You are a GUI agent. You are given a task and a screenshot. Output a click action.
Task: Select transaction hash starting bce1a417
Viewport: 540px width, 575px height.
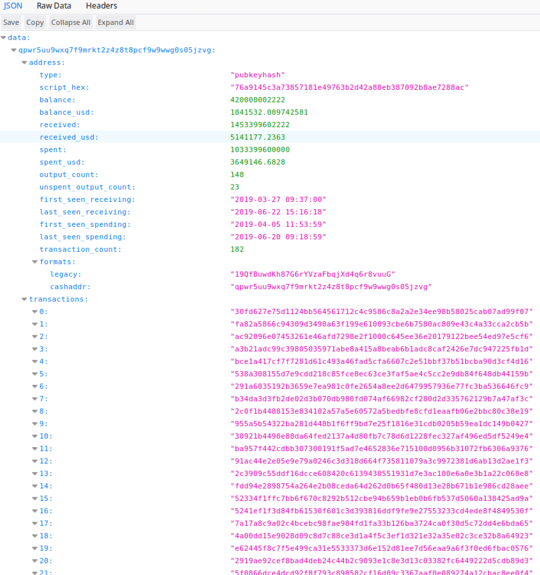click(x=382, y=362)
